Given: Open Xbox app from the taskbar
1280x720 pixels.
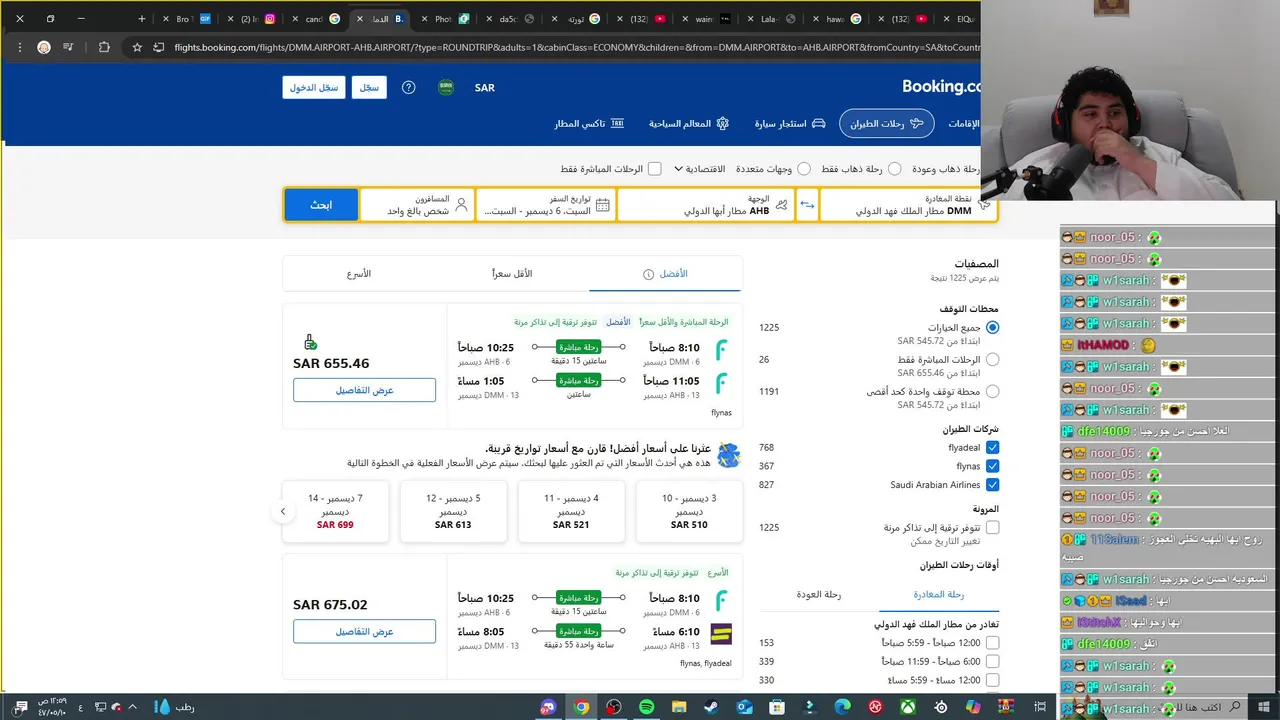Looking at the screenshot, I should (x=908, y=707).
